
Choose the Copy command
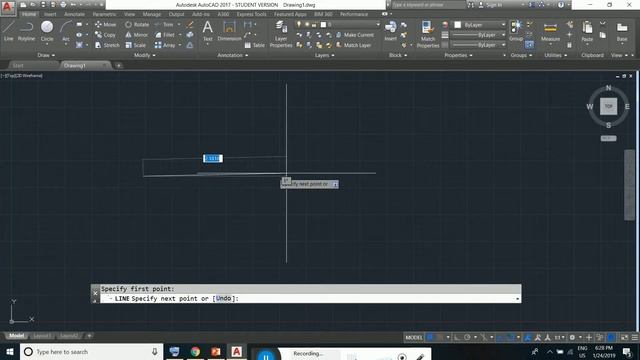(x=105, y=35)
